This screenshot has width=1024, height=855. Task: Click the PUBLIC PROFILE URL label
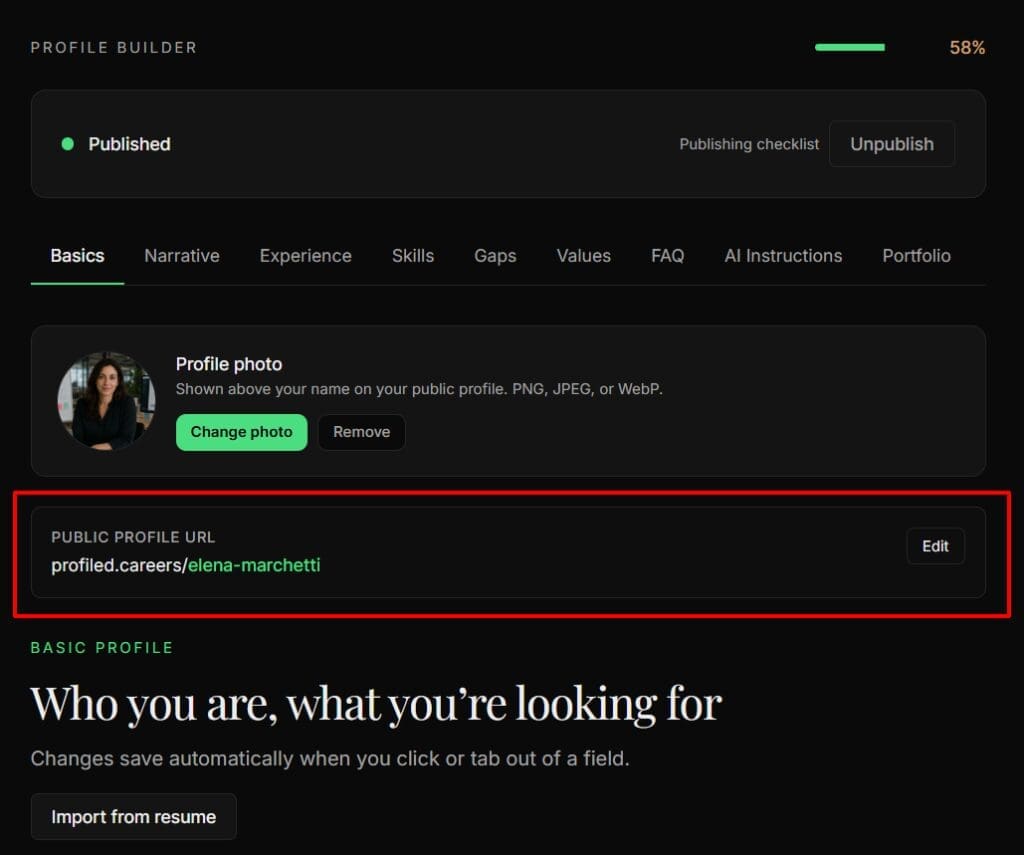pyautogui.click(x=133, y=537)
